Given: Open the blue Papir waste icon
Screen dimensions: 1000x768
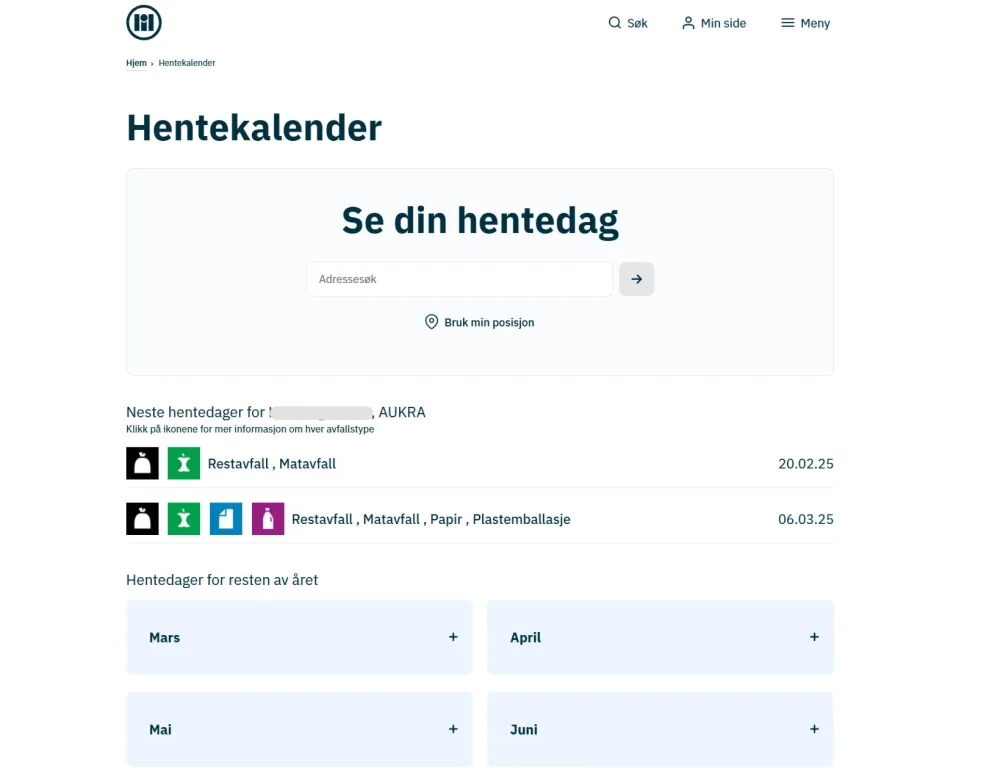Looking at the screenshot, I should click(226, 519).
